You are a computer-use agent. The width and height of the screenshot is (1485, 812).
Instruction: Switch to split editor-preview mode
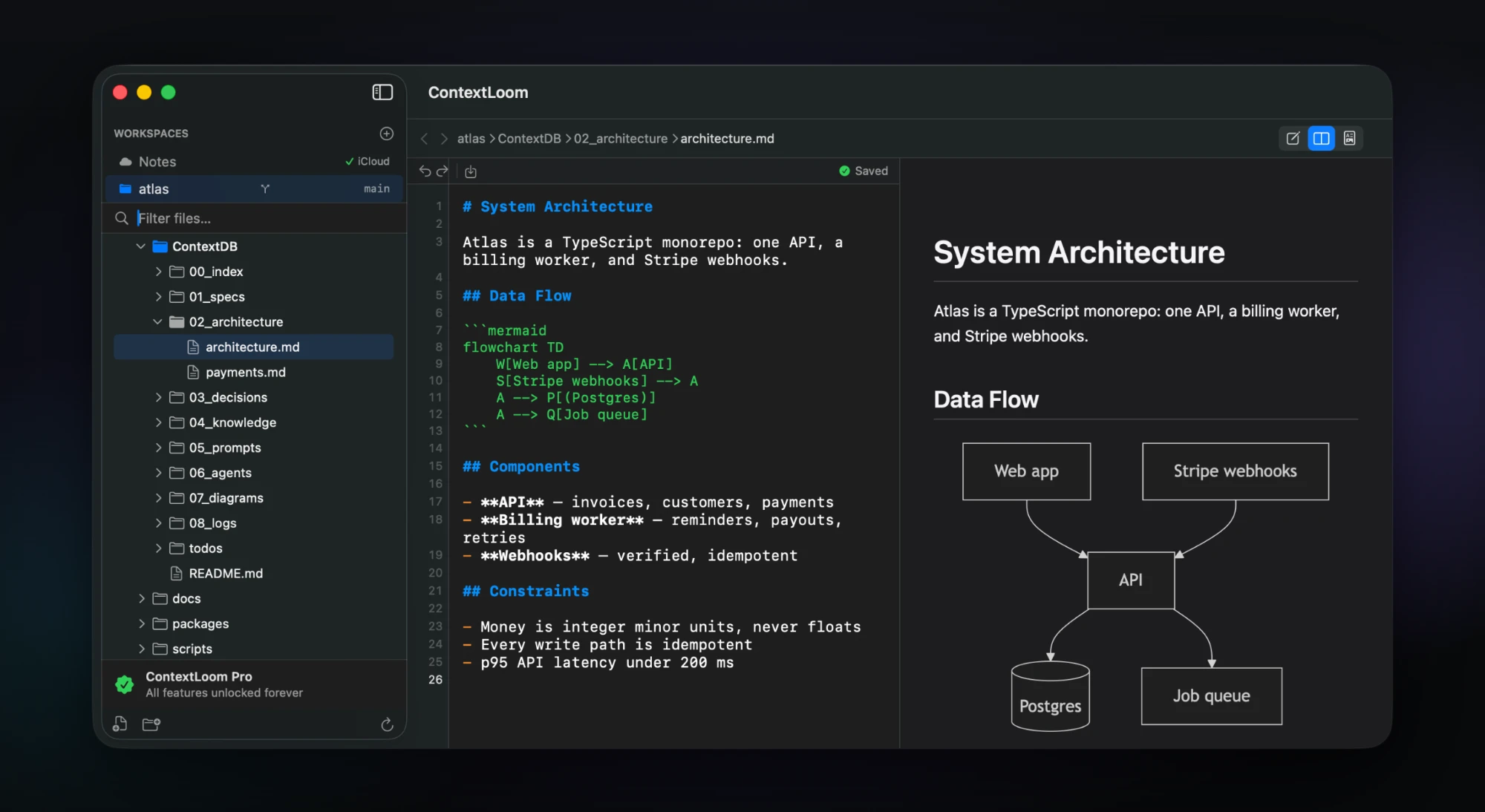[x=1321, y=138]
